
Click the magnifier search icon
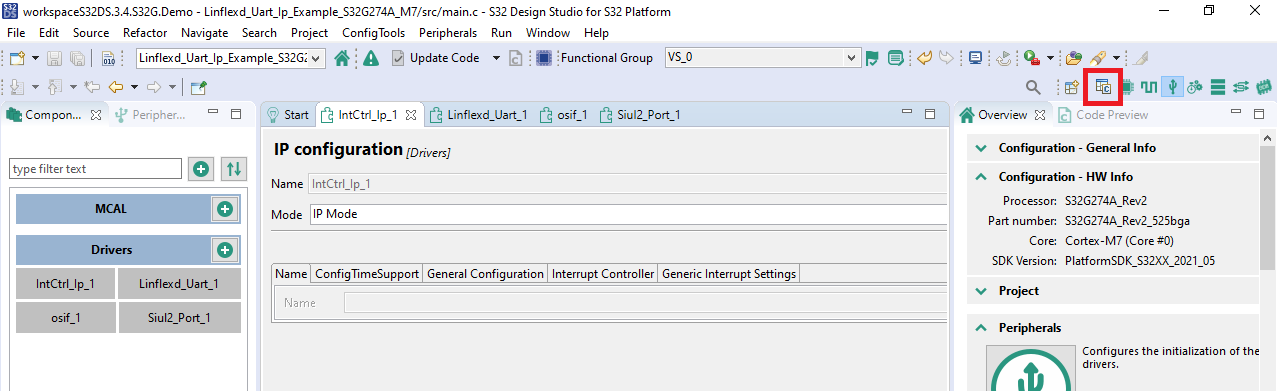pyautogui.click(x=1033, y=88)
